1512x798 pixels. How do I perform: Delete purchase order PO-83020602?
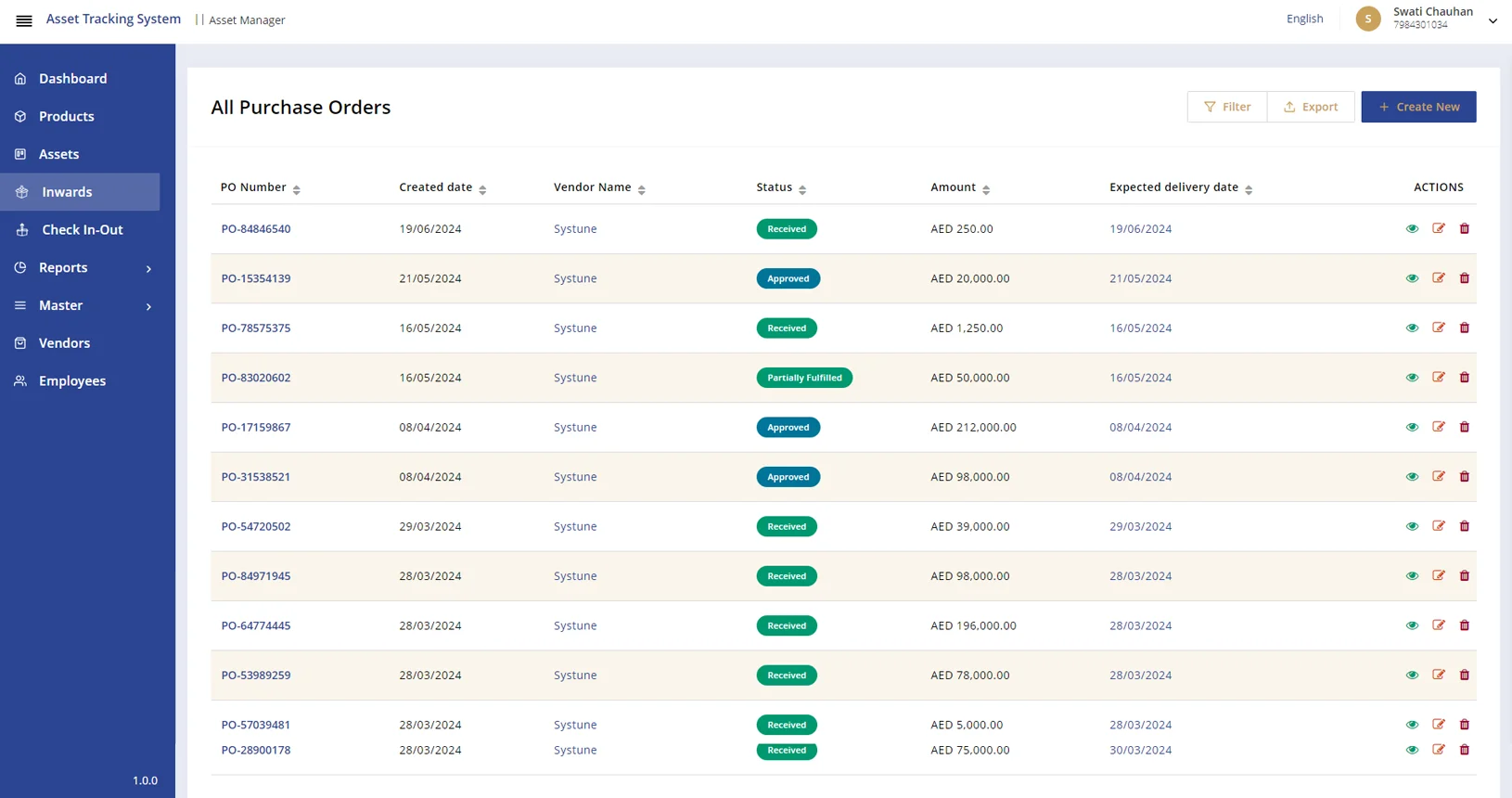click(x=1465, y=378)
